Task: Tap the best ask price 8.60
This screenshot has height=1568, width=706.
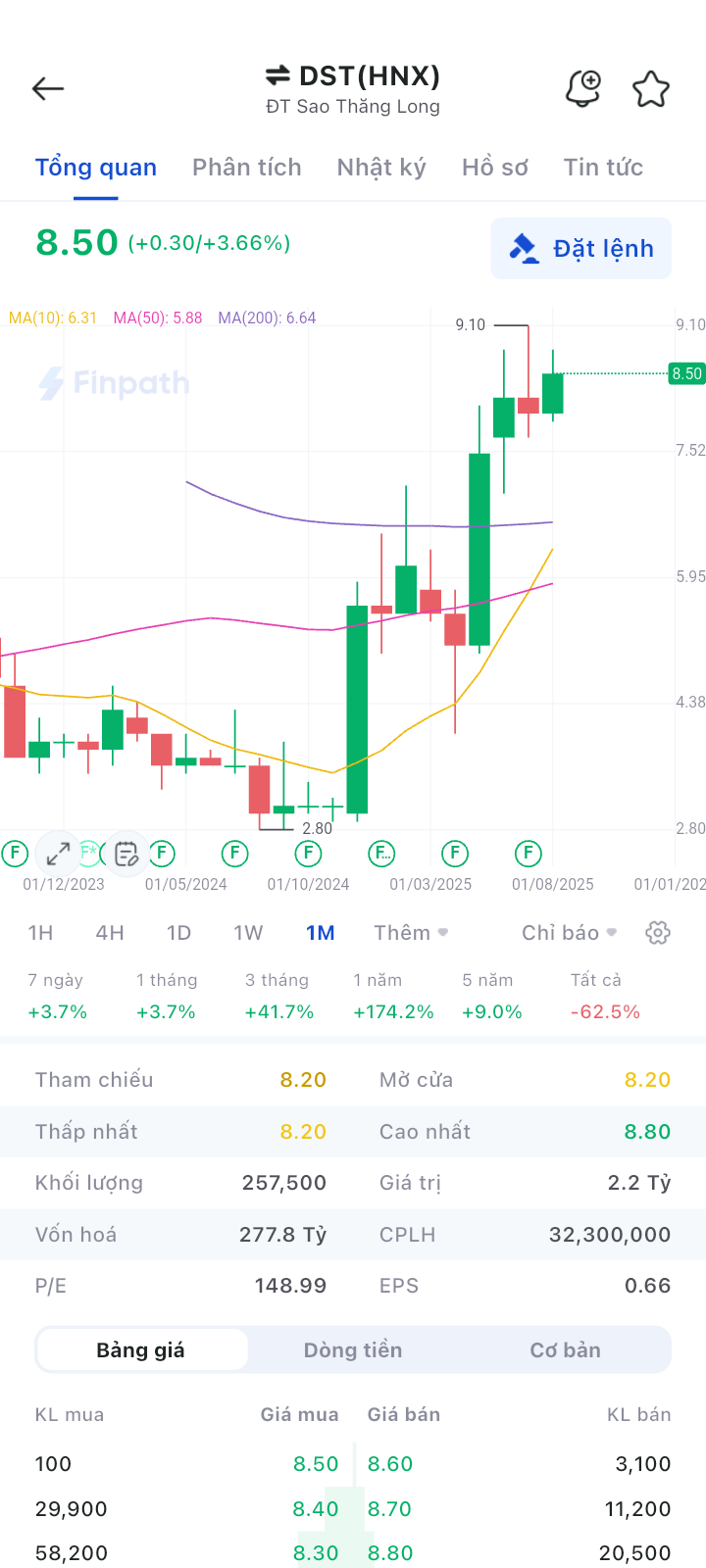Action: [x=390, y=1464]
